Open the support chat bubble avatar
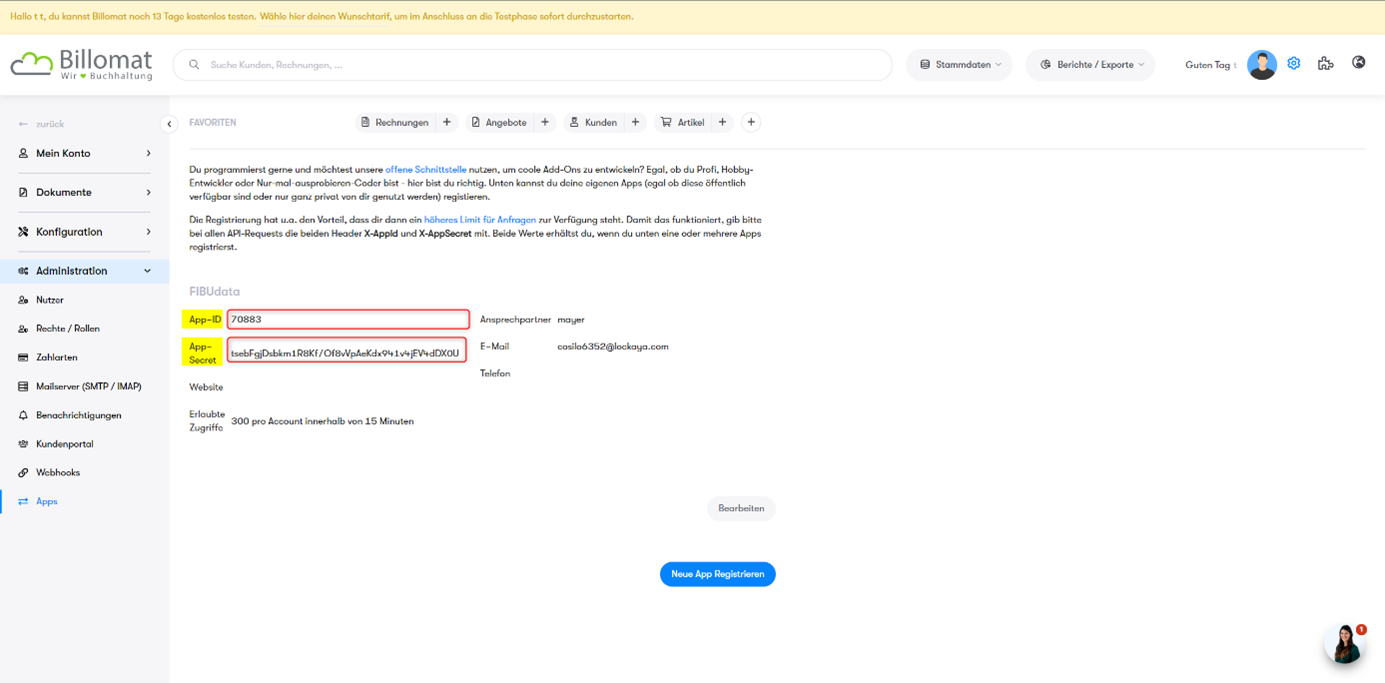The height and width of the screenshot is (683, 1385). pyautogui.click(x=1345, y=644)
